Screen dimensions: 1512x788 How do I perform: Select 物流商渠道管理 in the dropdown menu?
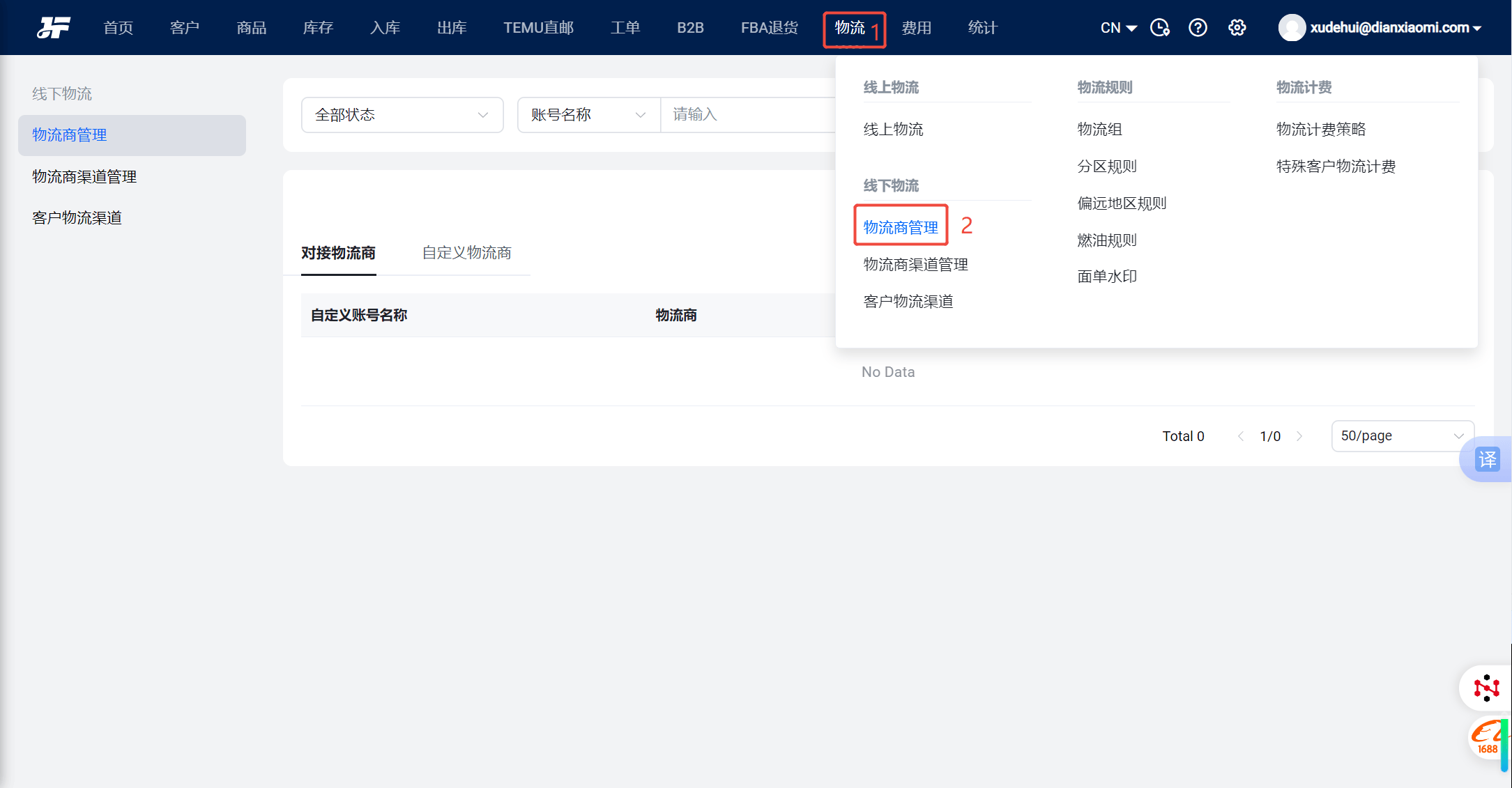coord(915,264)
